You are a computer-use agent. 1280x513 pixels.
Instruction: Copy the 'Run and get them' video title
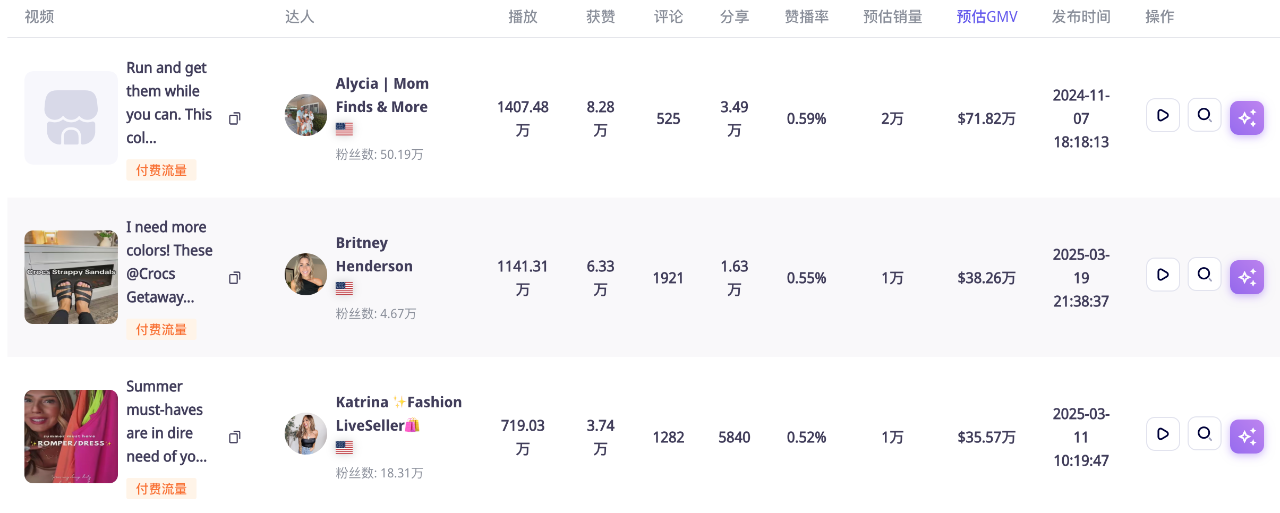pyautogui.click(x=234, y=118)
